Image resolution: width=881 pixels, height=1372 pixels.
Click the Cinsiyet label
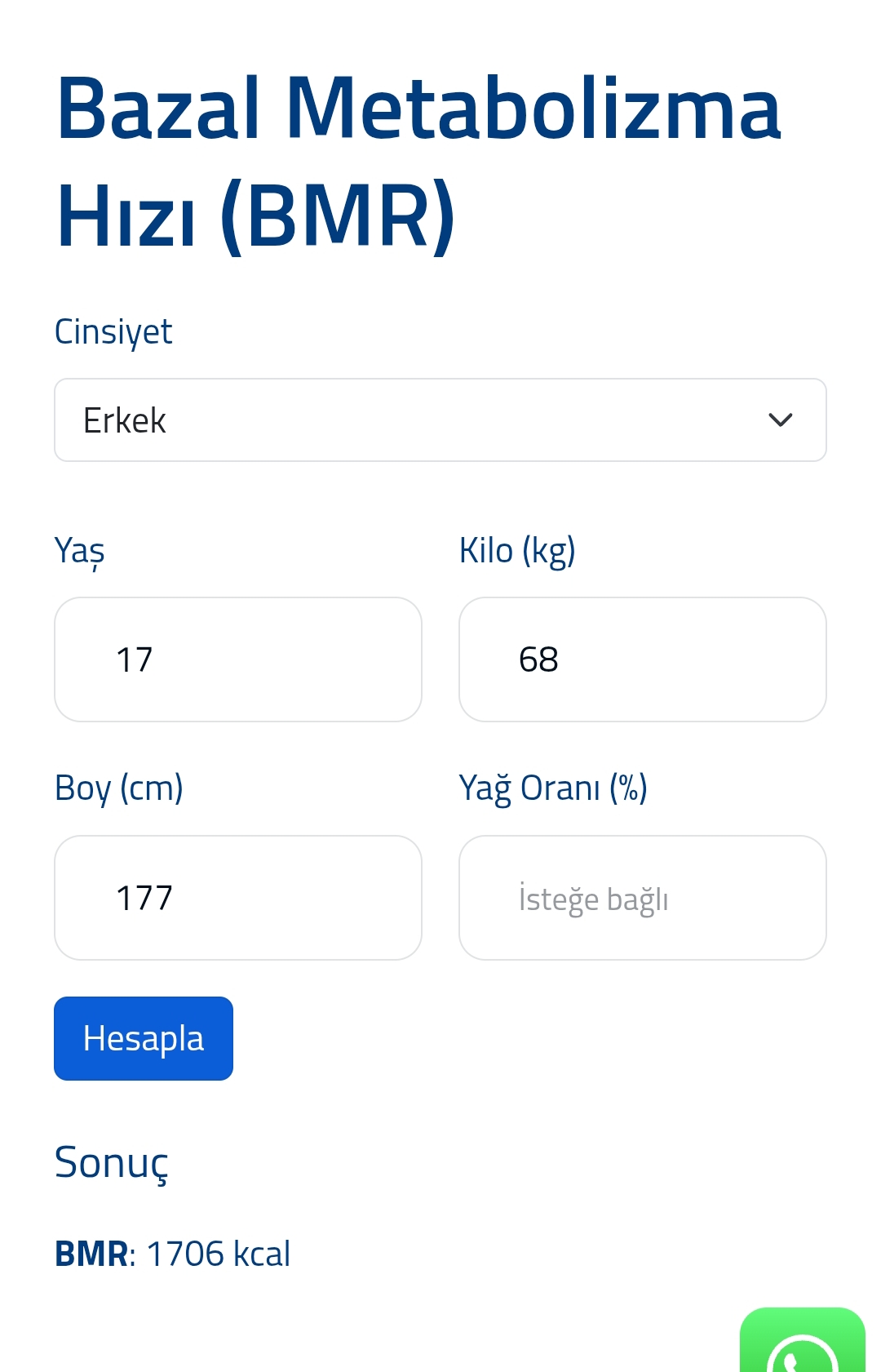[113, 332]
